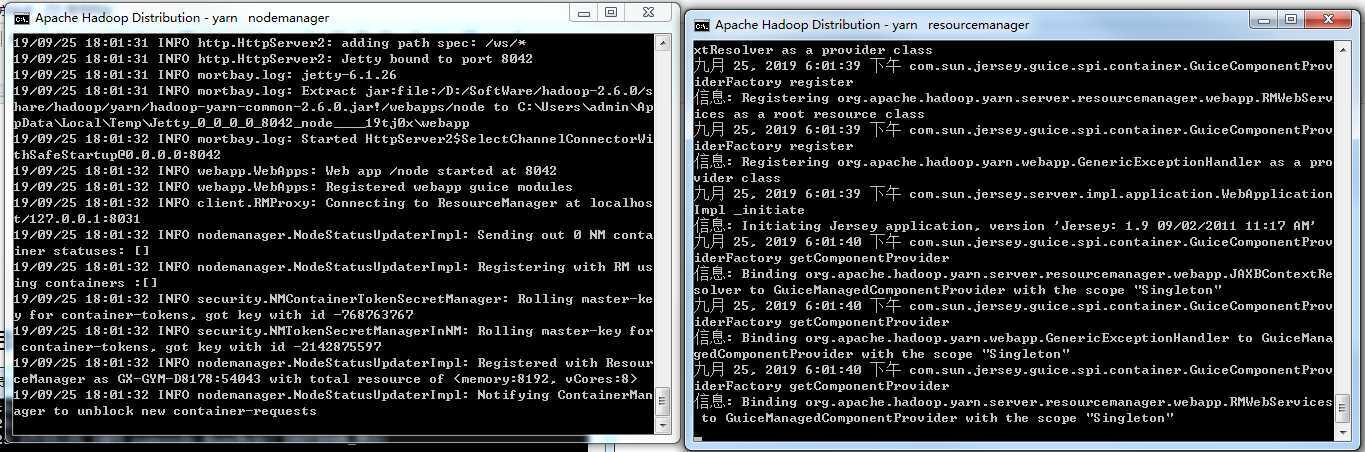The width and height of the screenshot is (1365, 452).
Task: Click the 'Extract jar:file:/D:/SoftWare/hadoop-2.6.0' line
Action: pos(333,90)
